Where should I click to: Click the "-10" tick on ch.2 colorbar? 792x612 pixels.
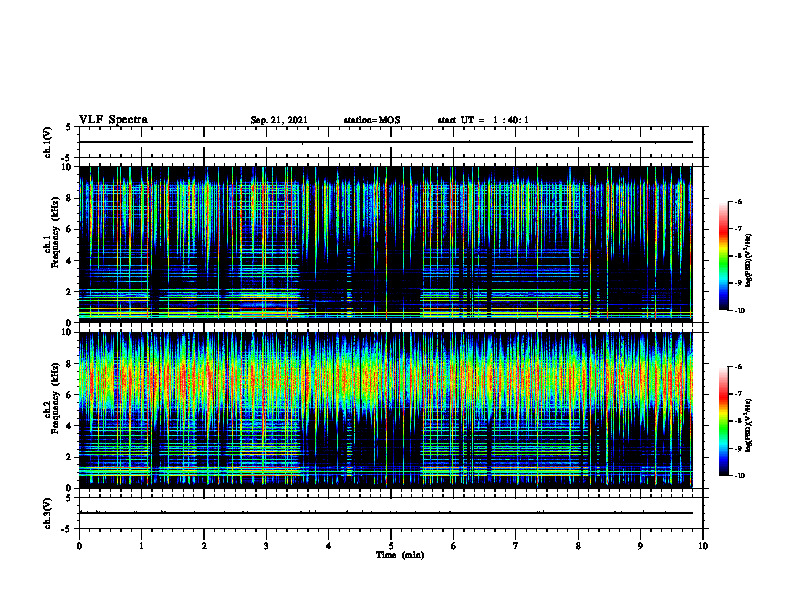click(739, 476)
